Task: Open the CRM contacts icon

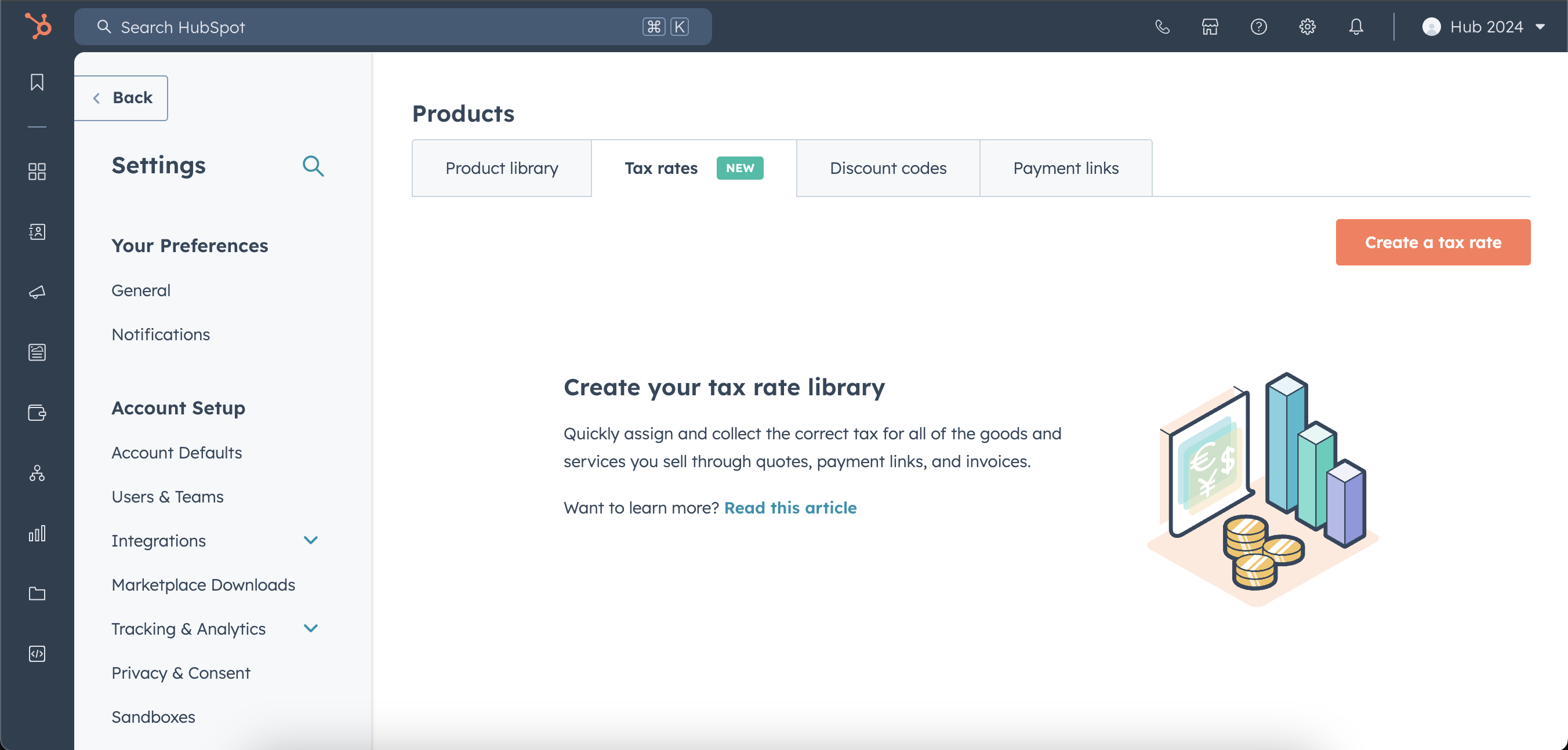Action: point(37,232)
